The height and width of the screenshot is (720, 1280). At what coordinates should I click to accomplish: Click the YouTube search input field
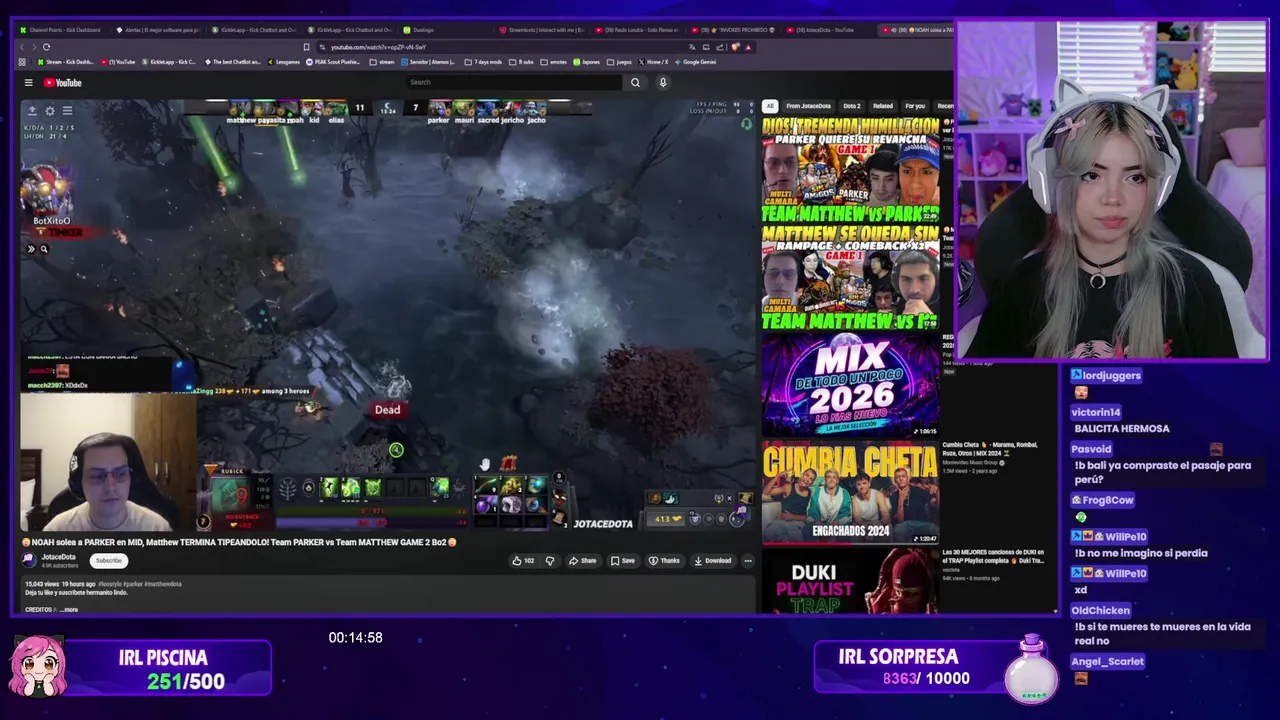tap(514, 83)
